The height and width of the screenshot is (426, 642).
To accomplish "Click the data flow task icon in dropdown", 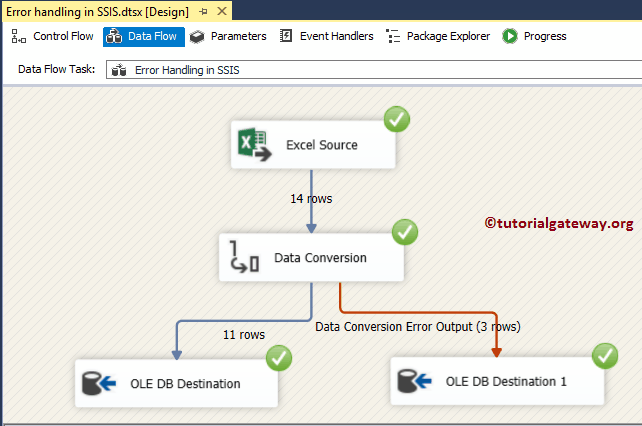I will tap(119, 70).
